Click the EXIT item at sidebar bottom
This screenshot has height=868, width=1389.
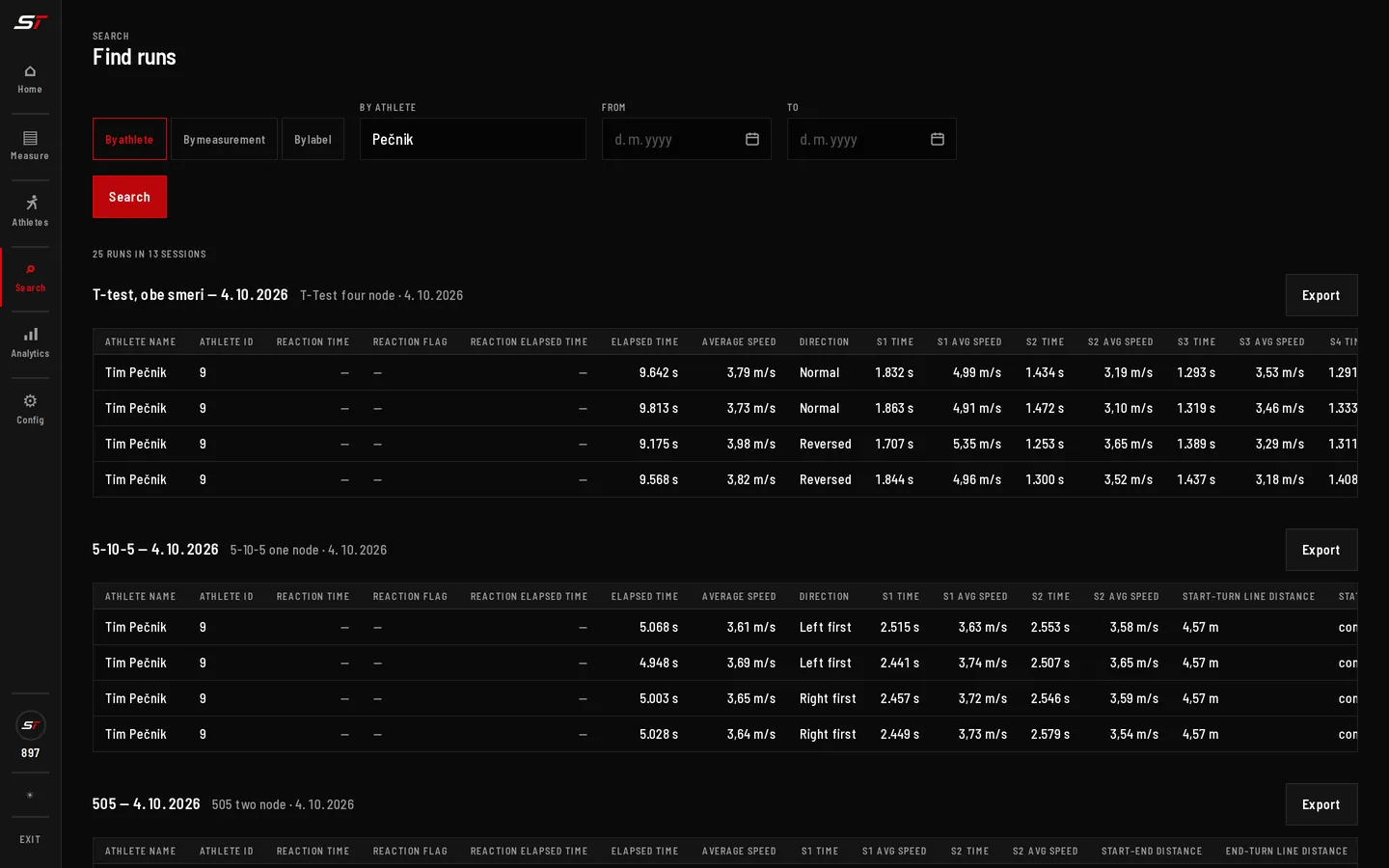pyautogui.click(x=30, y=839)
